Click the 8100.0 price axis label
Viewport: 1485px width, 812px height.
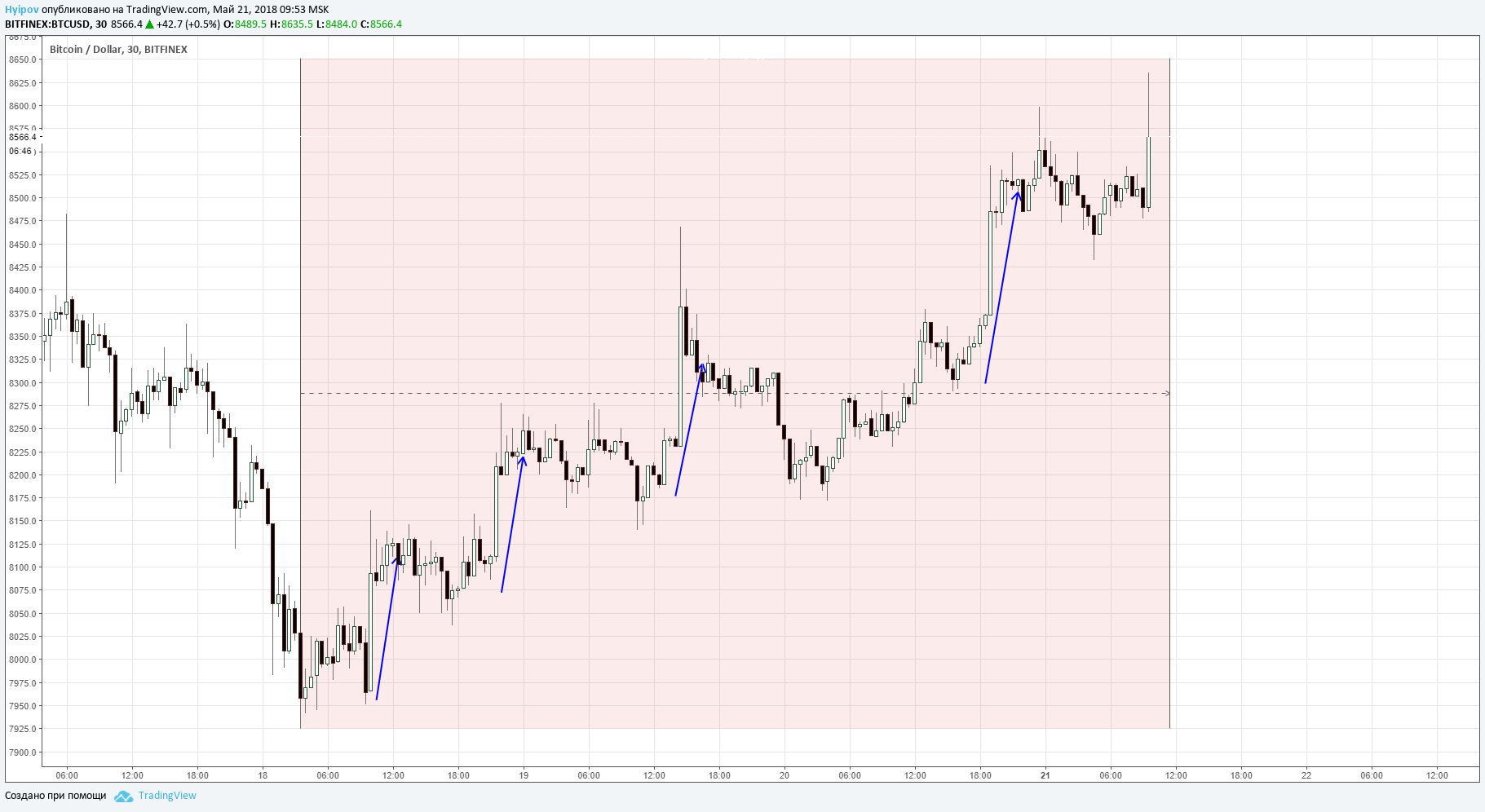click(23, 567)
